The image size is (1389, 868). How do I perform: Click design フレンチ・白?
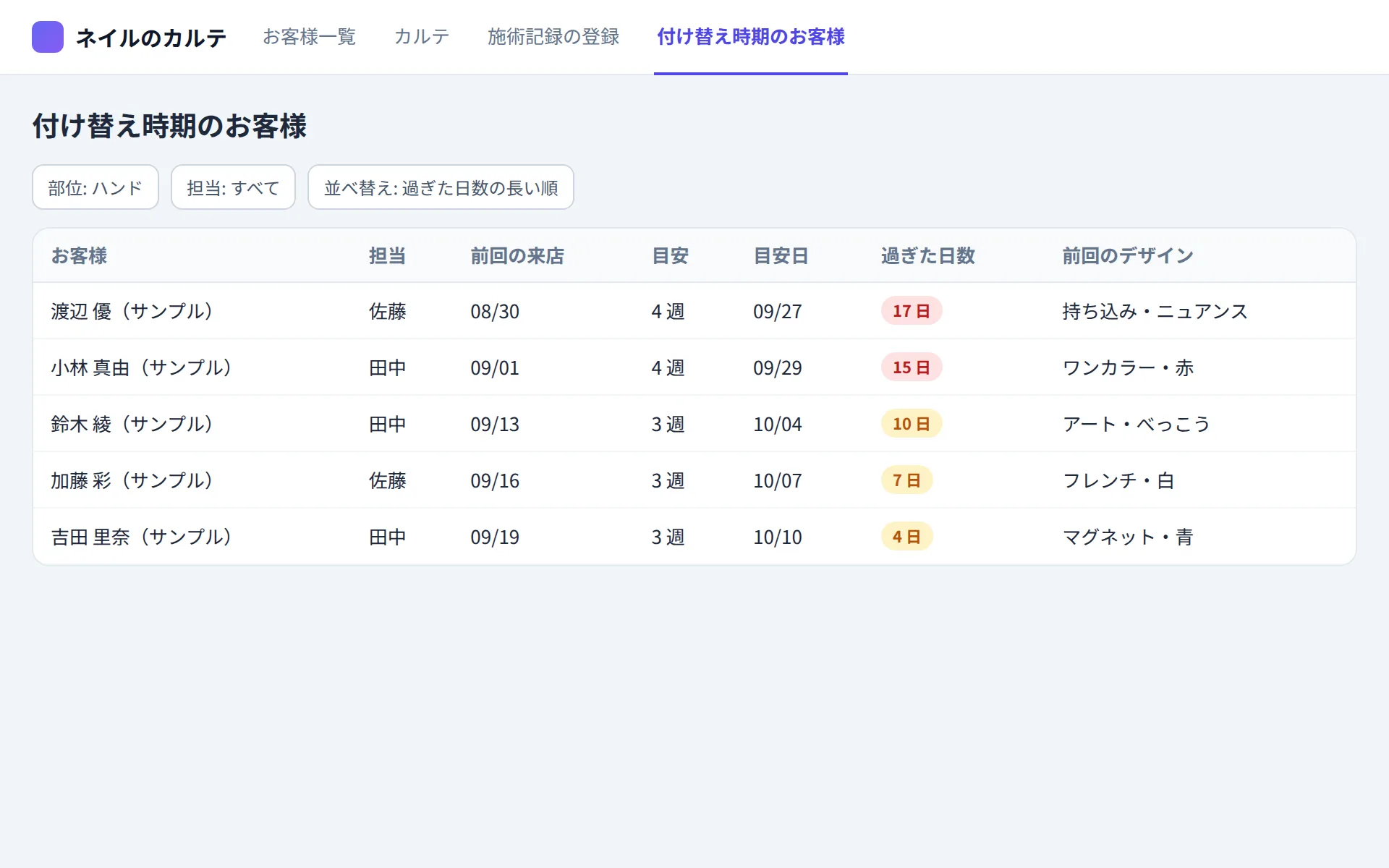[x=1118, y=480]
